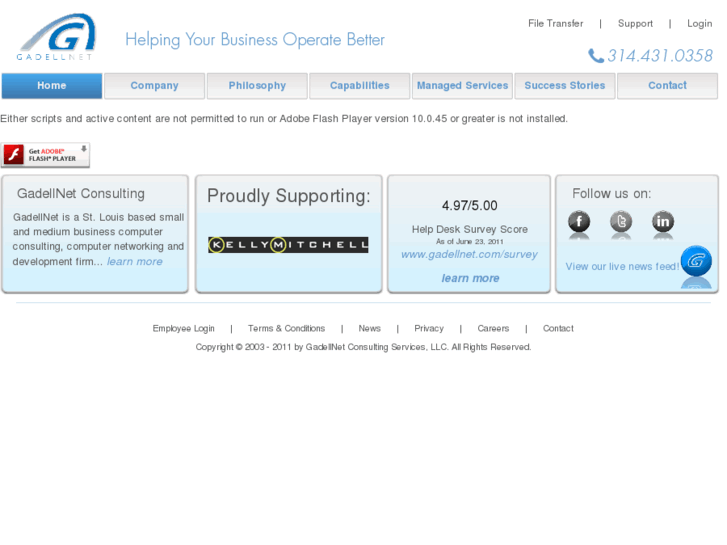Click the phone number 314.431.0358
727x545 pixels.
pos(660,56)
